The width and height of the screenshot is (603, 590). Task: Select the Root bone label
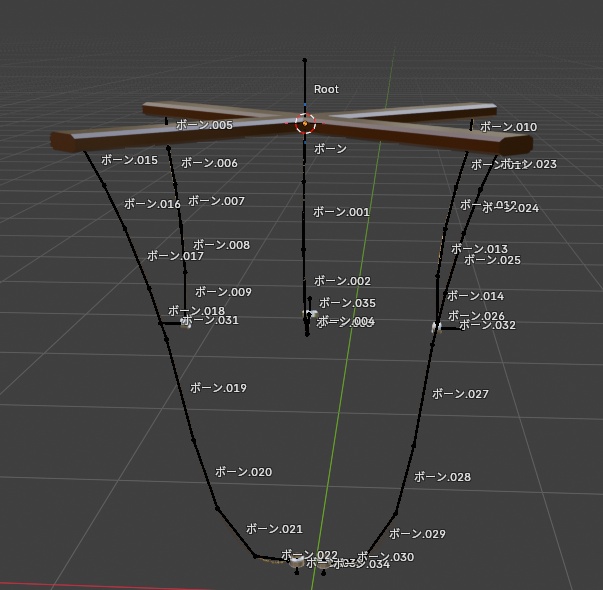coord(326,89)
